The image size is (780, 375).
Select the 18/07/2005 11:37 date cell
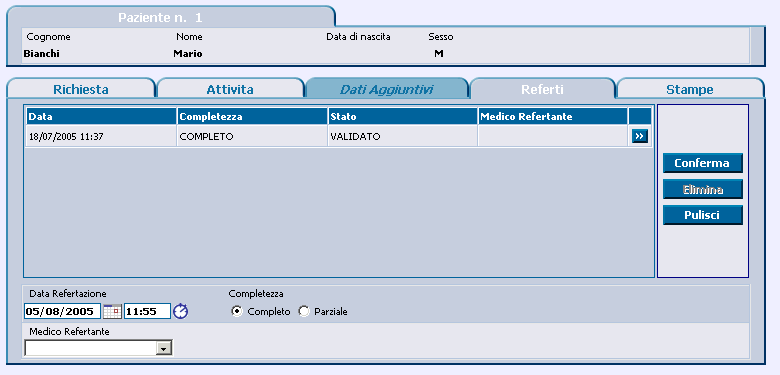coord(101,136)
